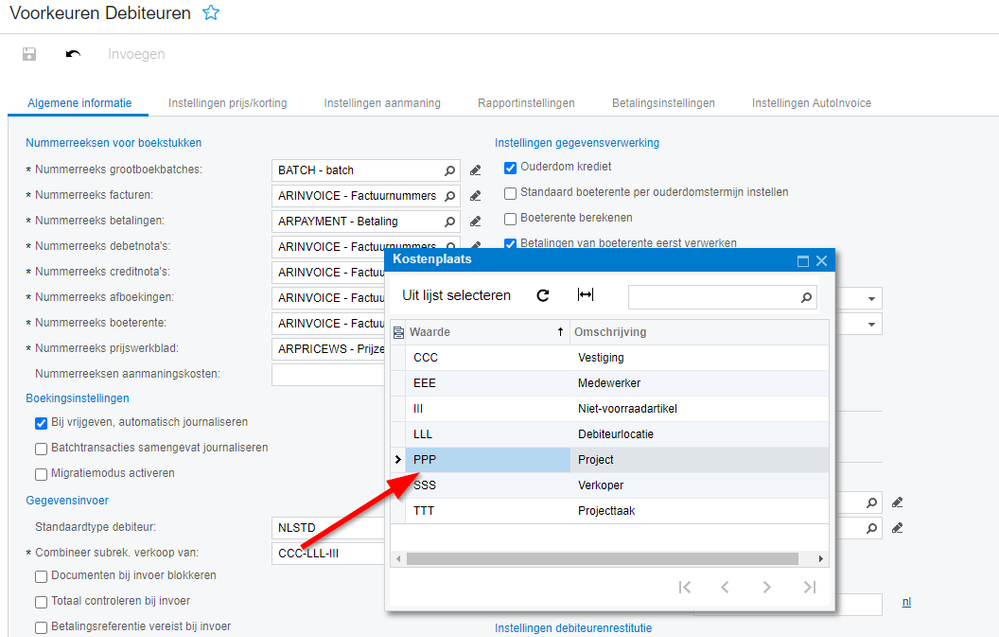Enable Batchtransacties samengevat journaliseren
The width and height of the screenshot is (999, 637).
pyautogui.click(x=41, y=449)
